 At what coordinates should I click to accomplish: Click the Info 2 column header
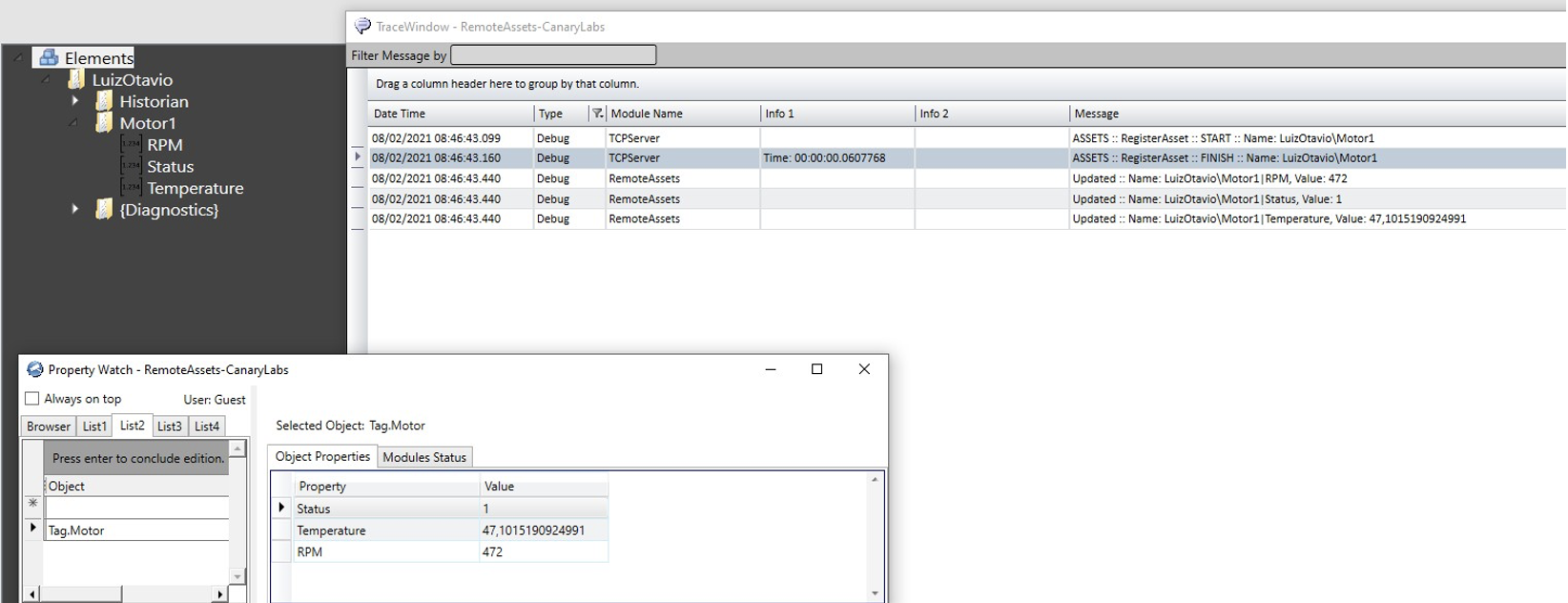[x=992, y=114]
